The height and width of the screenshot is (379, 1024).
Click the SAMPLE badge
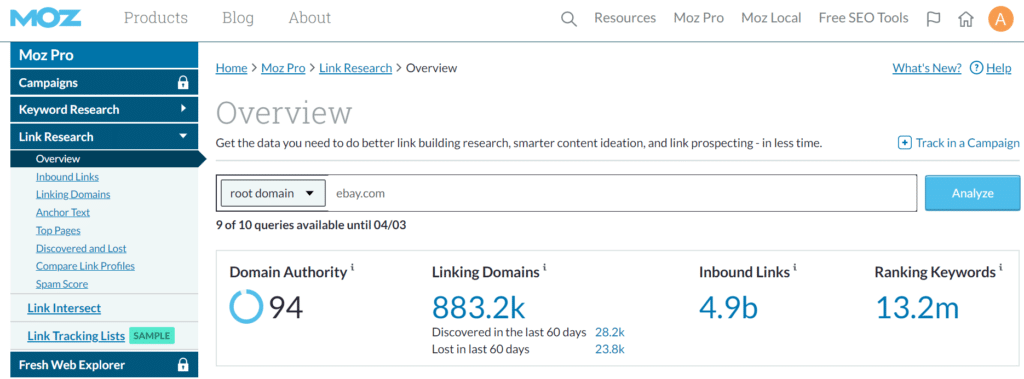tap(152, 336)
